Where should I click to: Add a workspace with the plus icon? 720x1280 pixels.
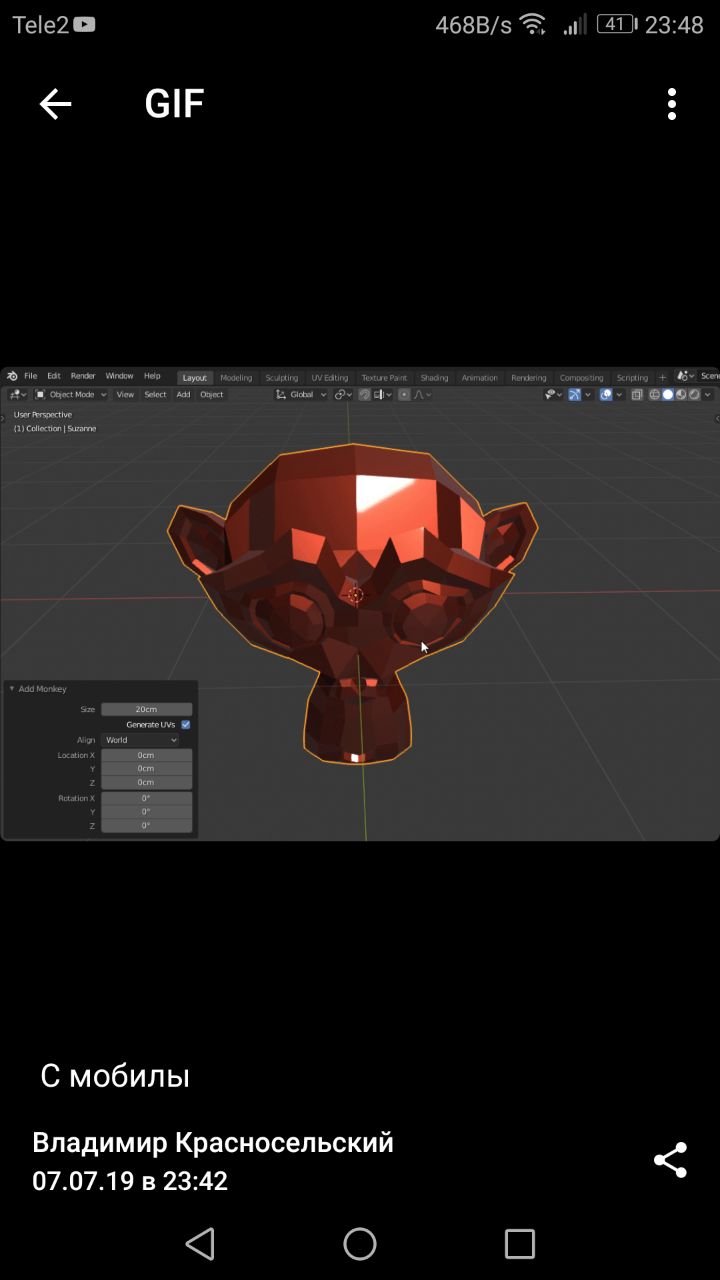click(662, 377)
